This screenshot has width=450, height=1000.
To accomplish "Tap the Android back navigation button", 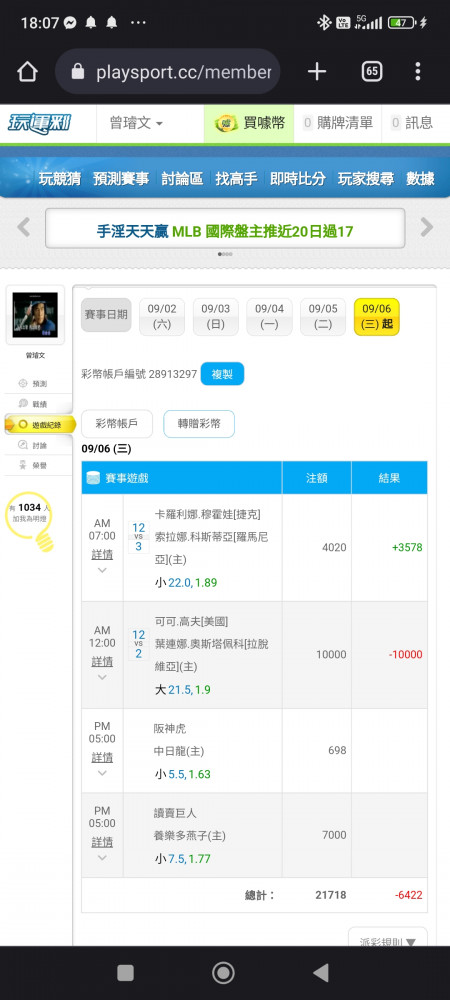I will tap(321, 972).
